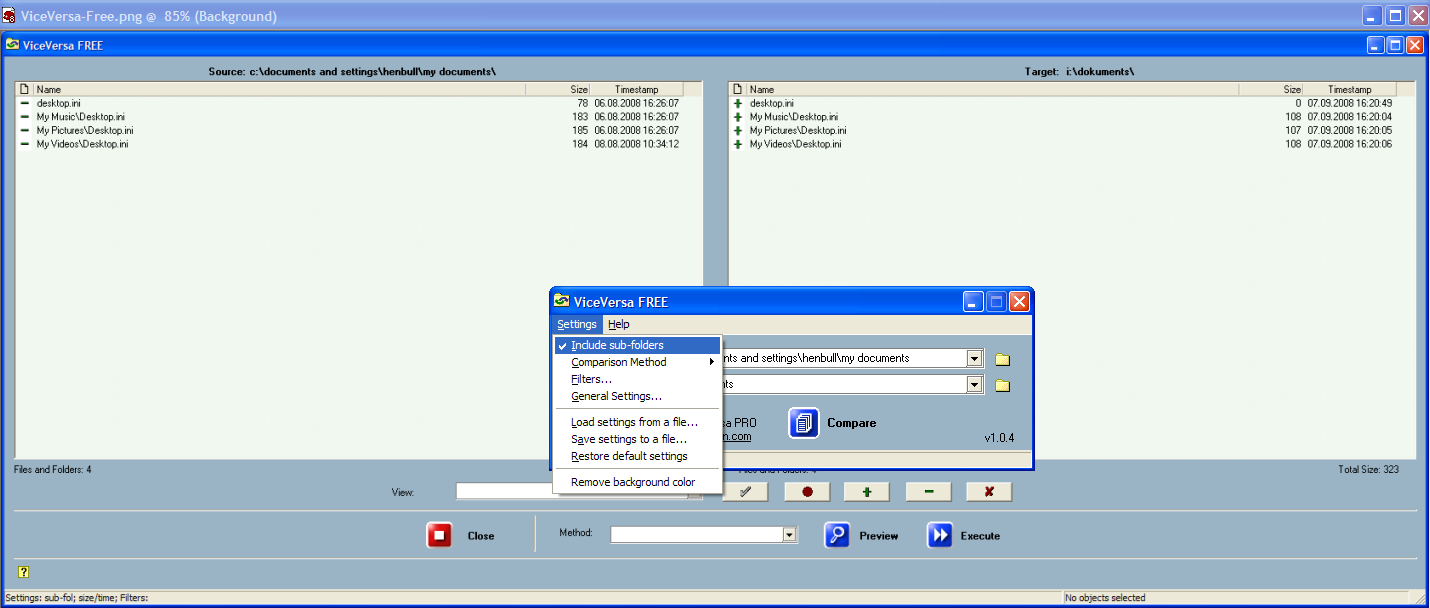Click the Execute fast-forward icon
Screen dimensions: 1430x608
(940, 535)
